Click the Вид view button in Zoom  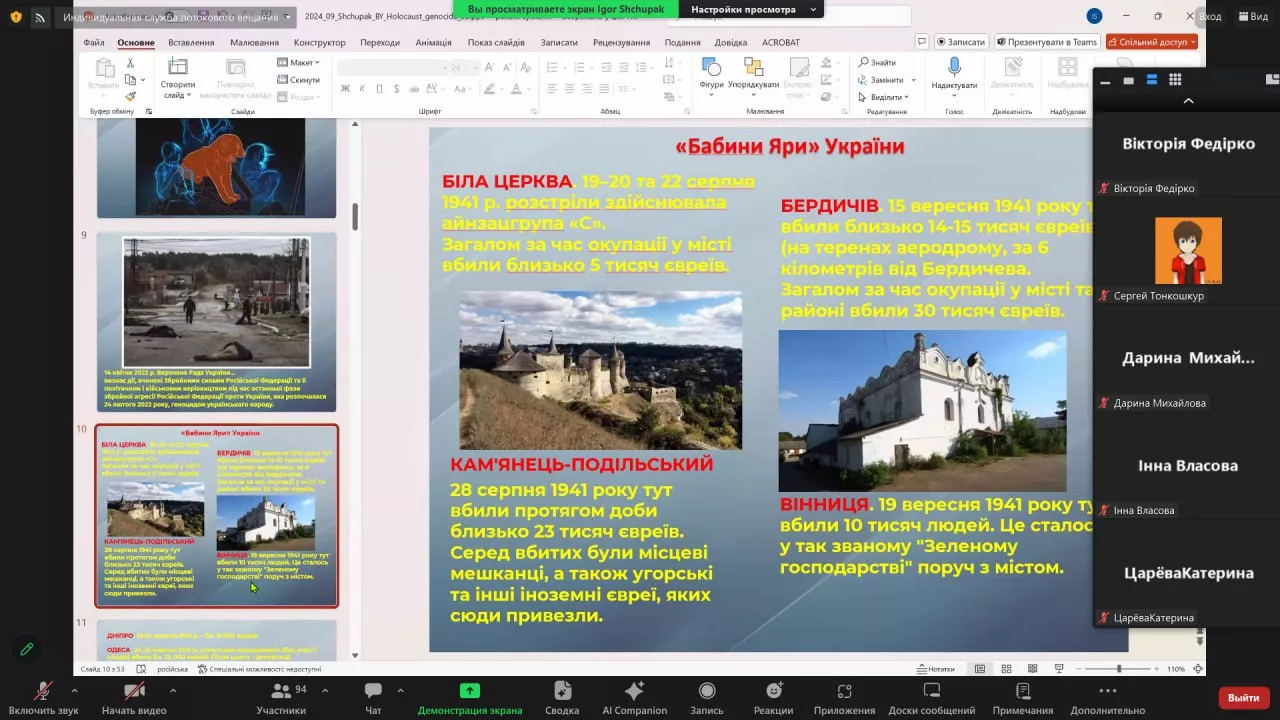point(1253,16)
